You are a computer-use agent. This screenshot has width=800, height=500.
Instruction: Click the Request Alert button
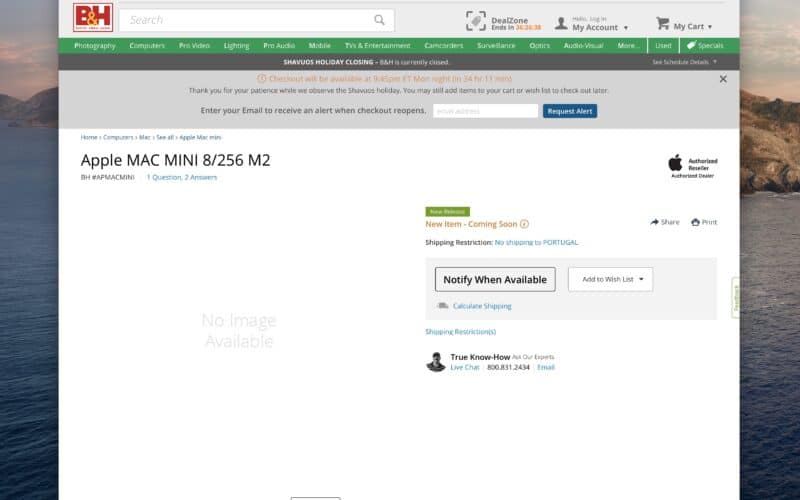(570, 111)
